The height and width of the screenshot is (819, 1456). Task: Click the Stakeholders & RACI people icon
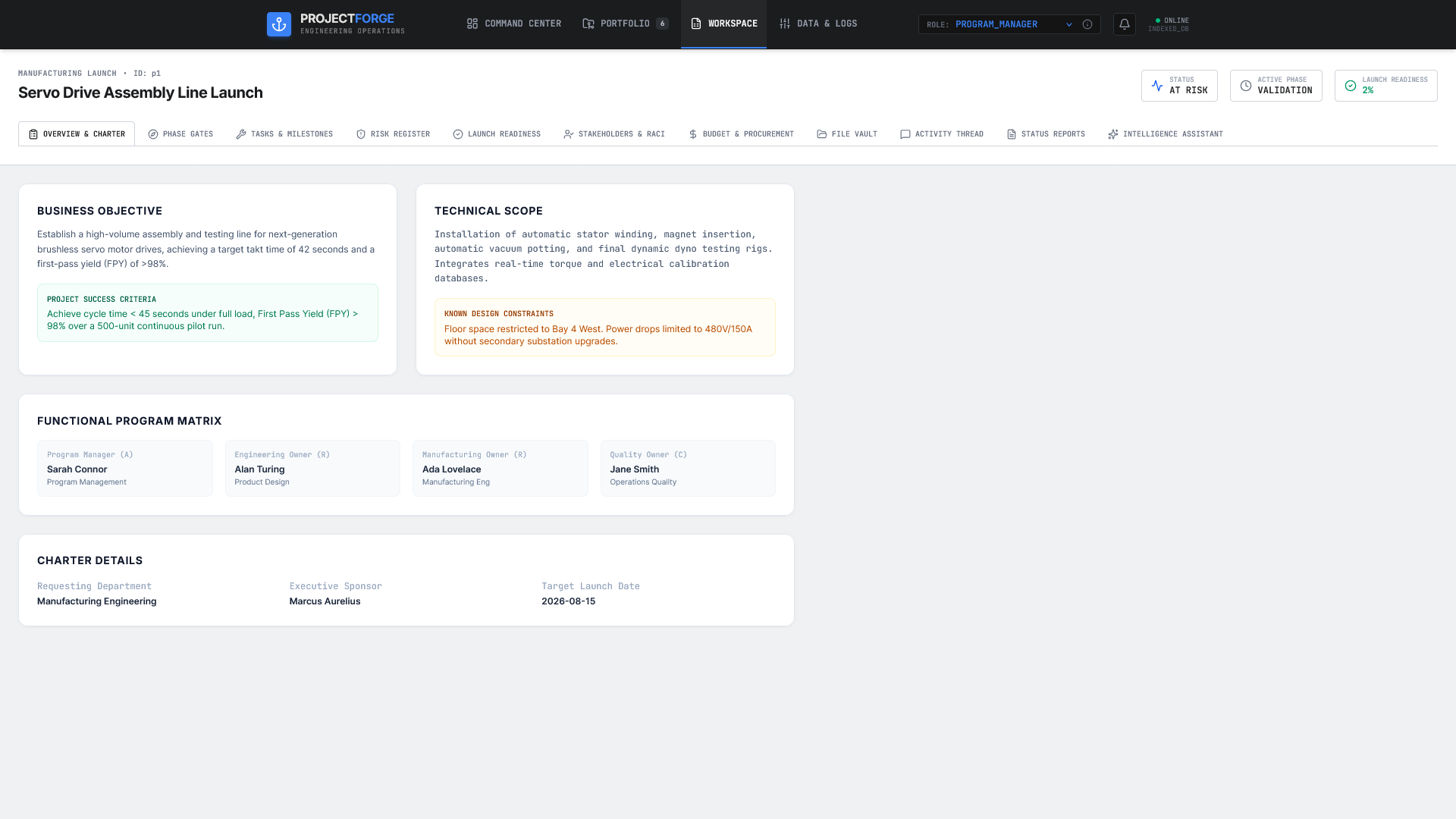(x=569, y=134)
